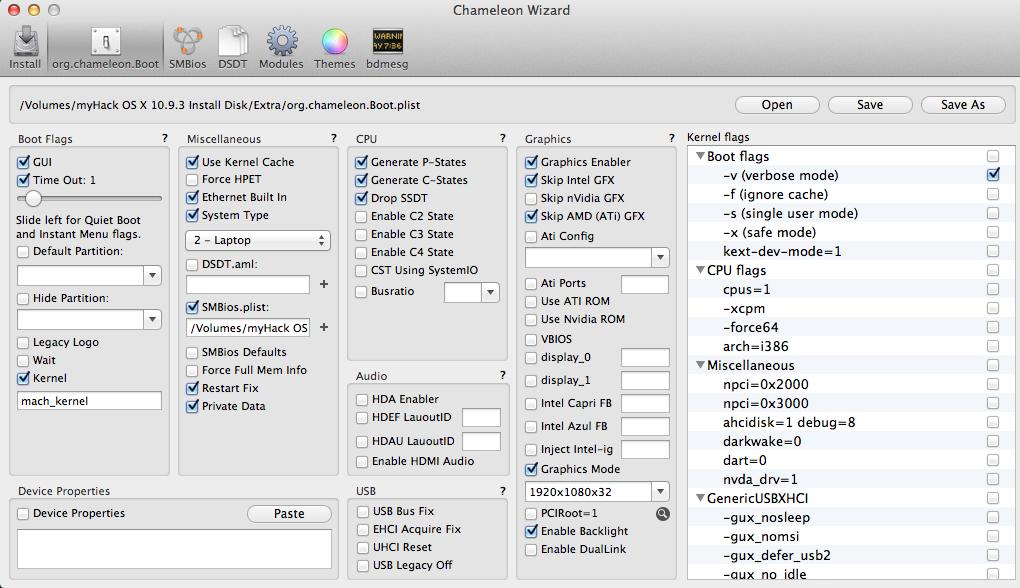Click the Inject Intel-ig value field
Viewport: 1020px width, 588px height.
coord(645,449)
